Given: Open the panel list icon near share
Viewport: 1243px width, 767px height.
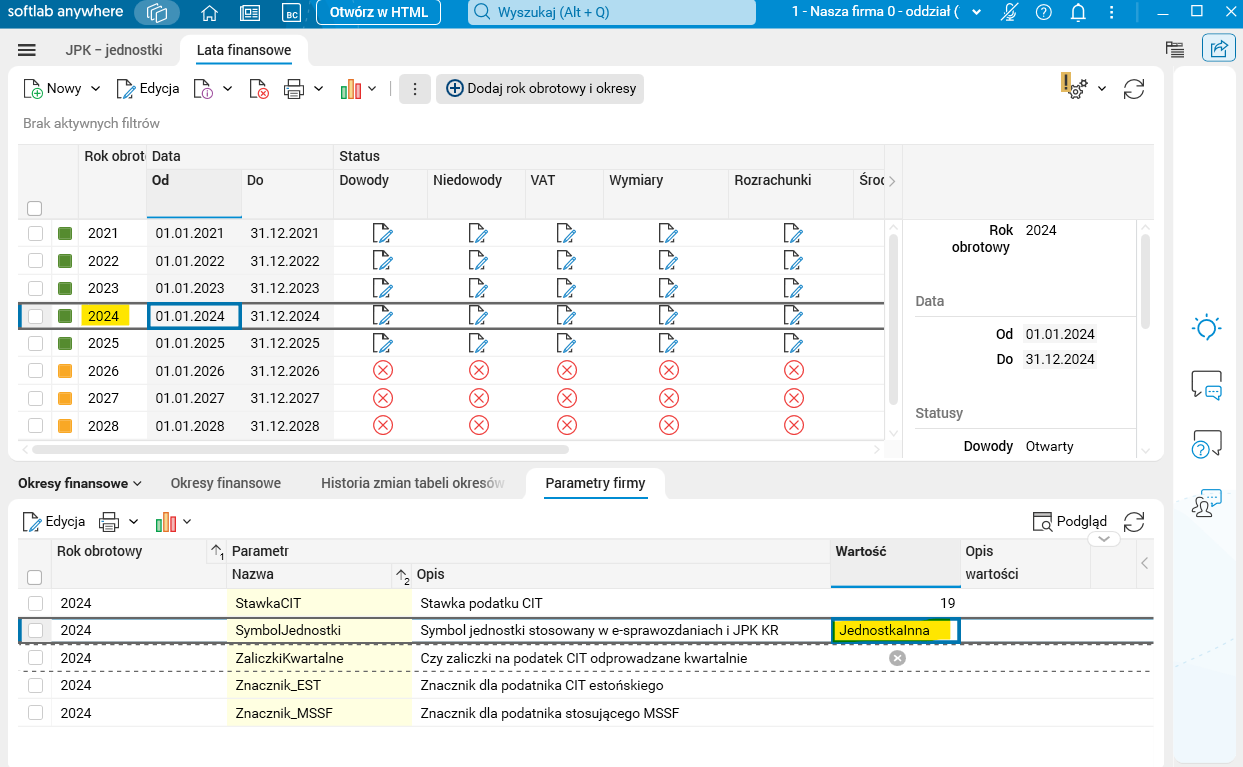Looking at the screenshot, I should pyautogui.click(x=1175, y=49).
